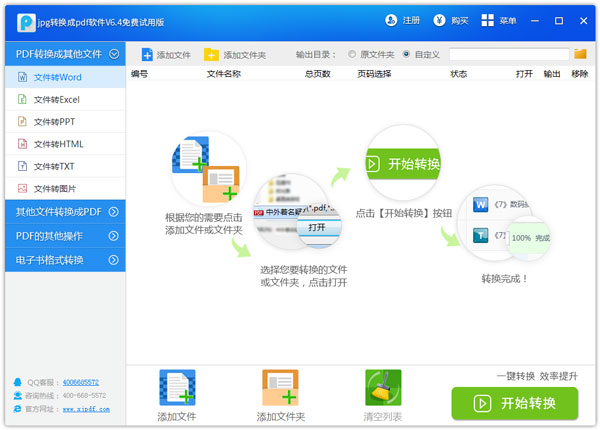The width and height of the screenshot is (600, 430).
Task: Click the Excel document icon in sidebar
Action: [23, 99]
